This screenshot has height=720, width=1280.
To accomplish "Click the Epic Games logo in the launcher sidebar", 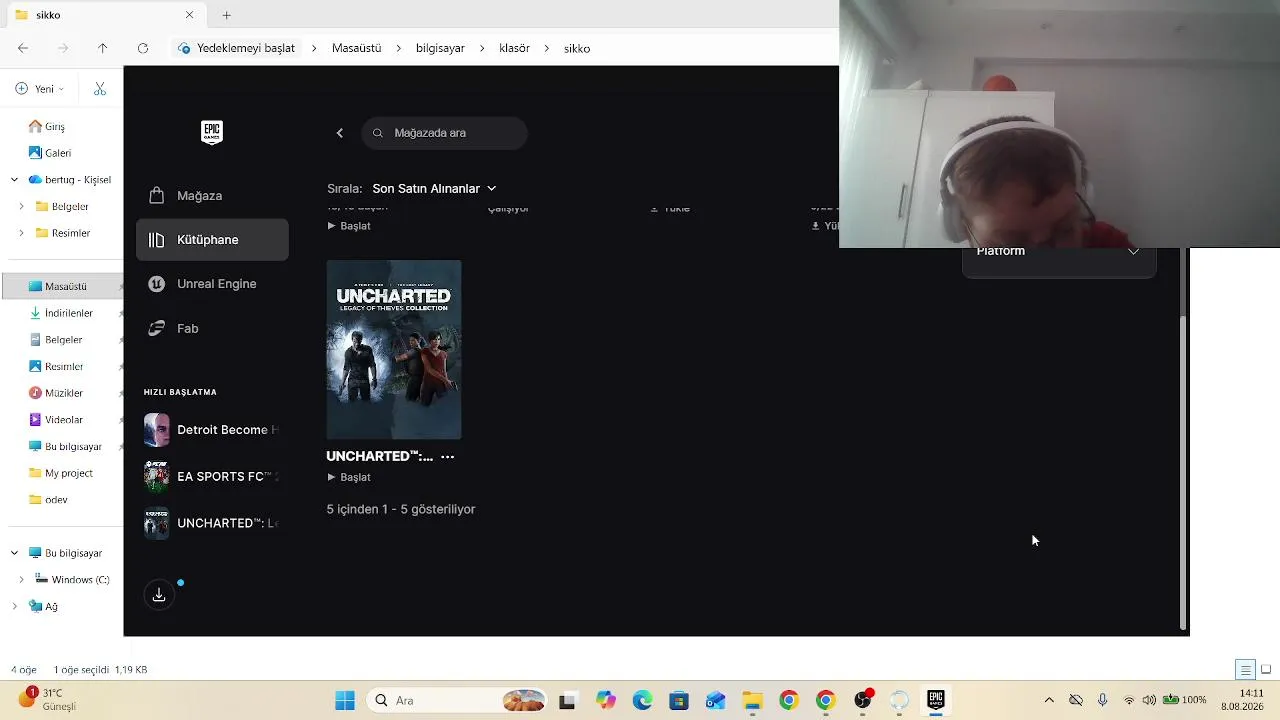I will tap(211, 133).
